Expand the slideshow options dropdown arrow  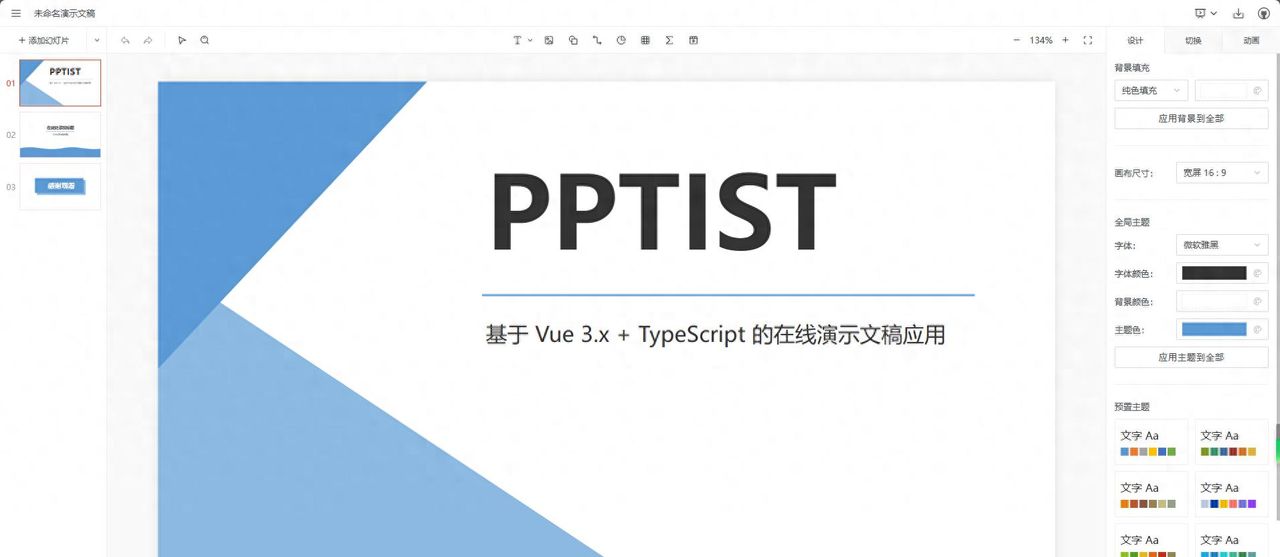[x=1214, y=13]
